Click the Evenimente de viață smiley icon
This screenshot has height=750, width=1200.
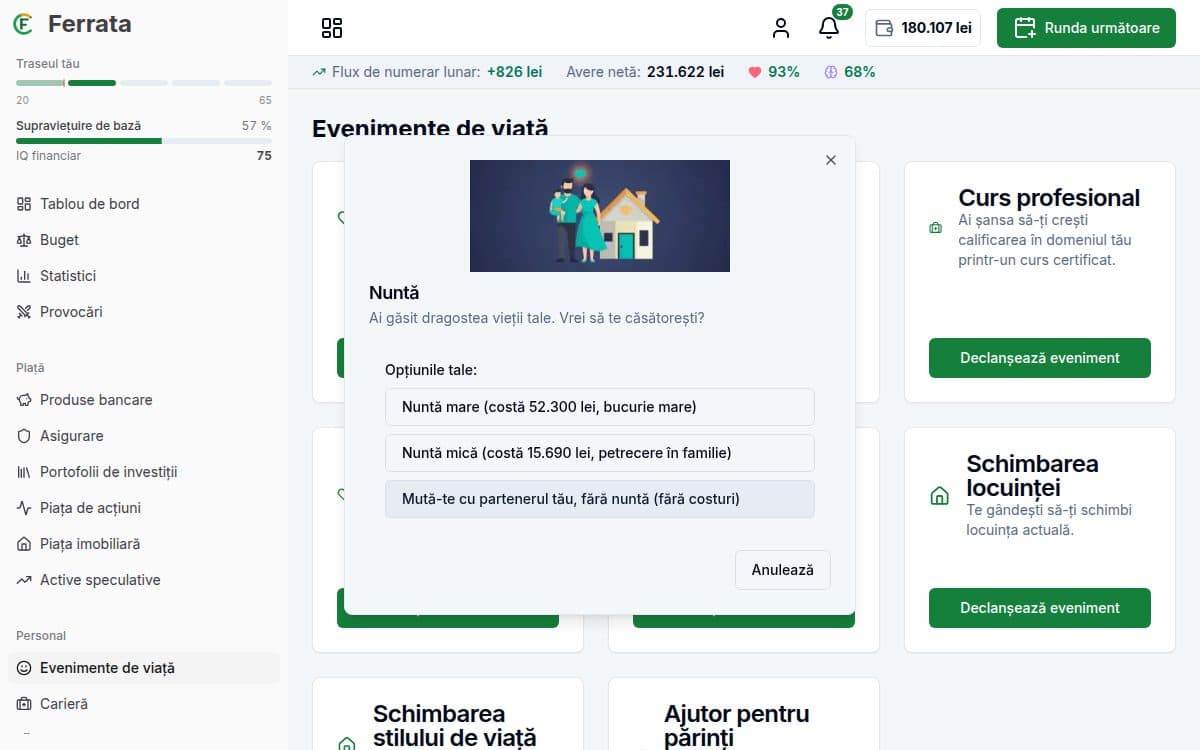coord(24,668)
